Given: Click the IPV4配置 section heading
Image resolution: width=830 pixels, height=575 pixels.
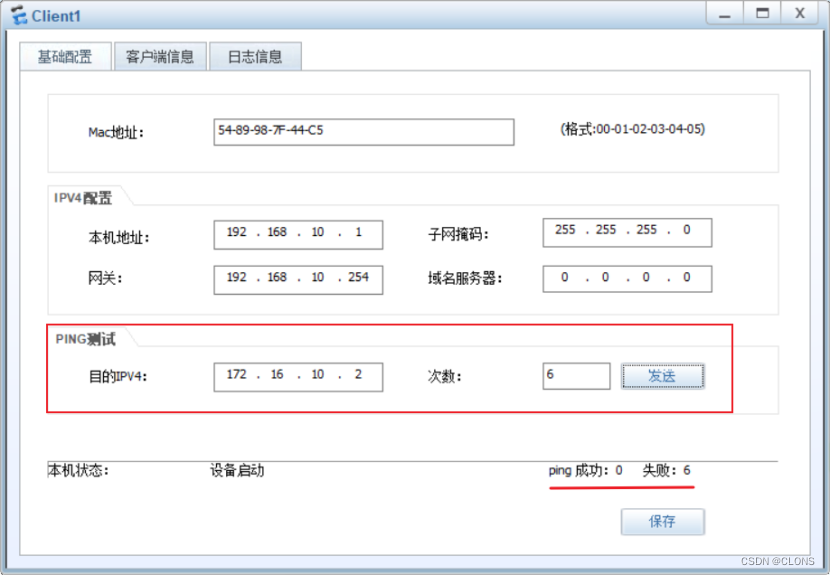Looking at the screenshot, I should click(x=83, y=198).
